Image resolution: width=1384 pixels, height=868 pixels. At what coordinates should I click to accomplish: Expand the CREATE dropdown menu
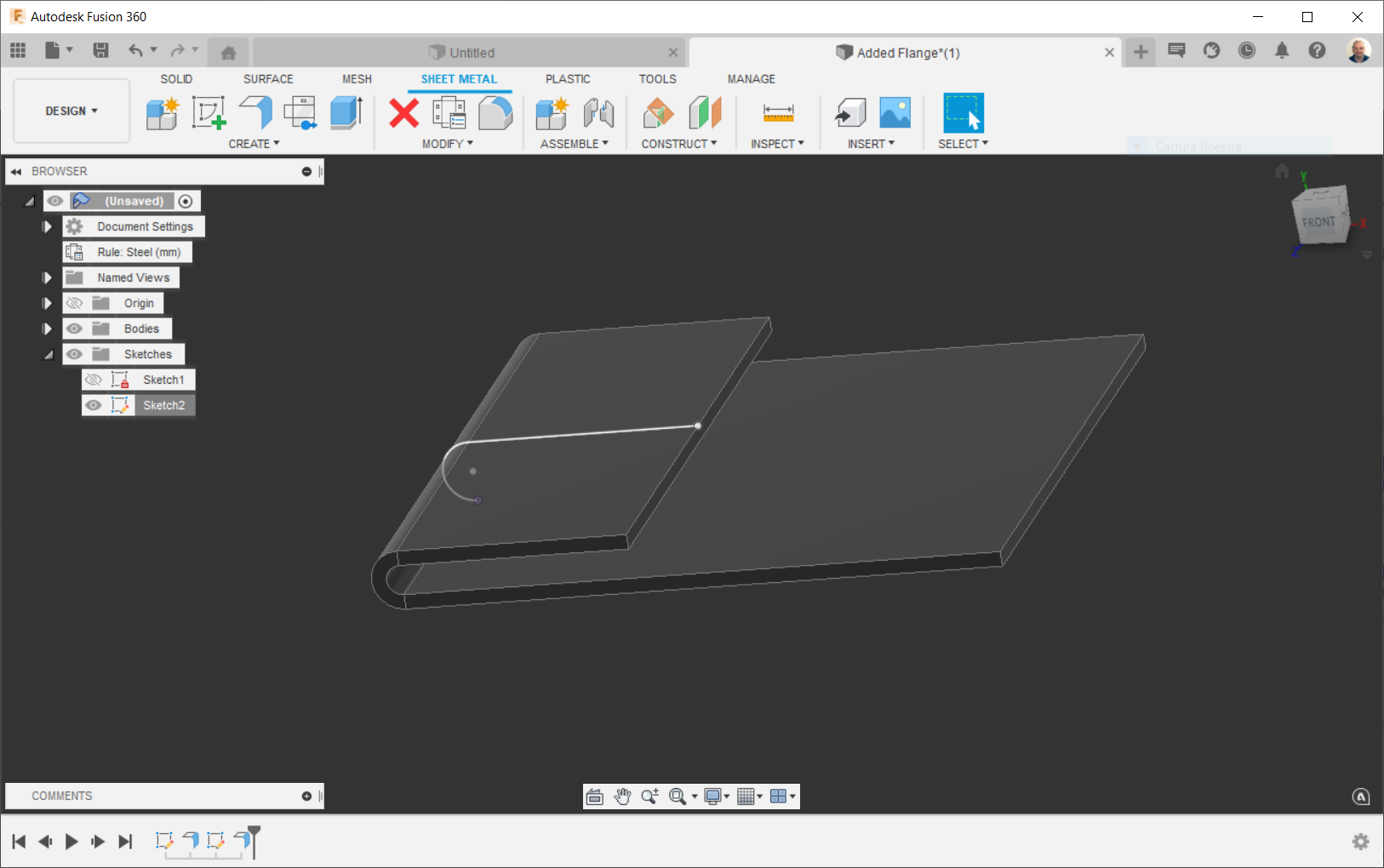(254, 143)
